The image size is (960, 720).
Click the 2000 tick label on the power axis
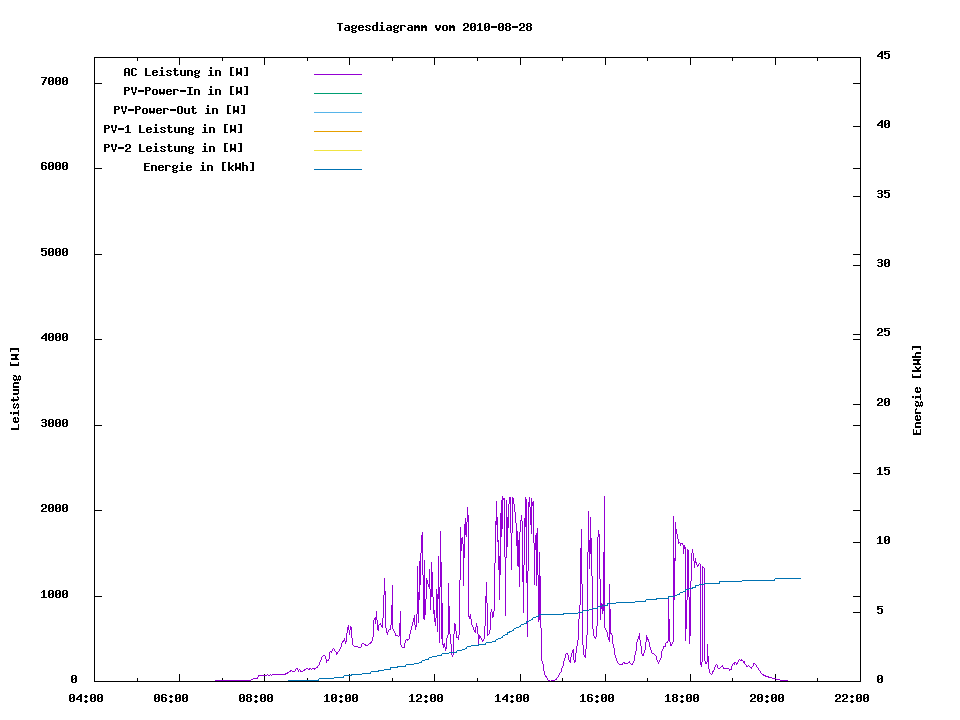coord(54,509)
